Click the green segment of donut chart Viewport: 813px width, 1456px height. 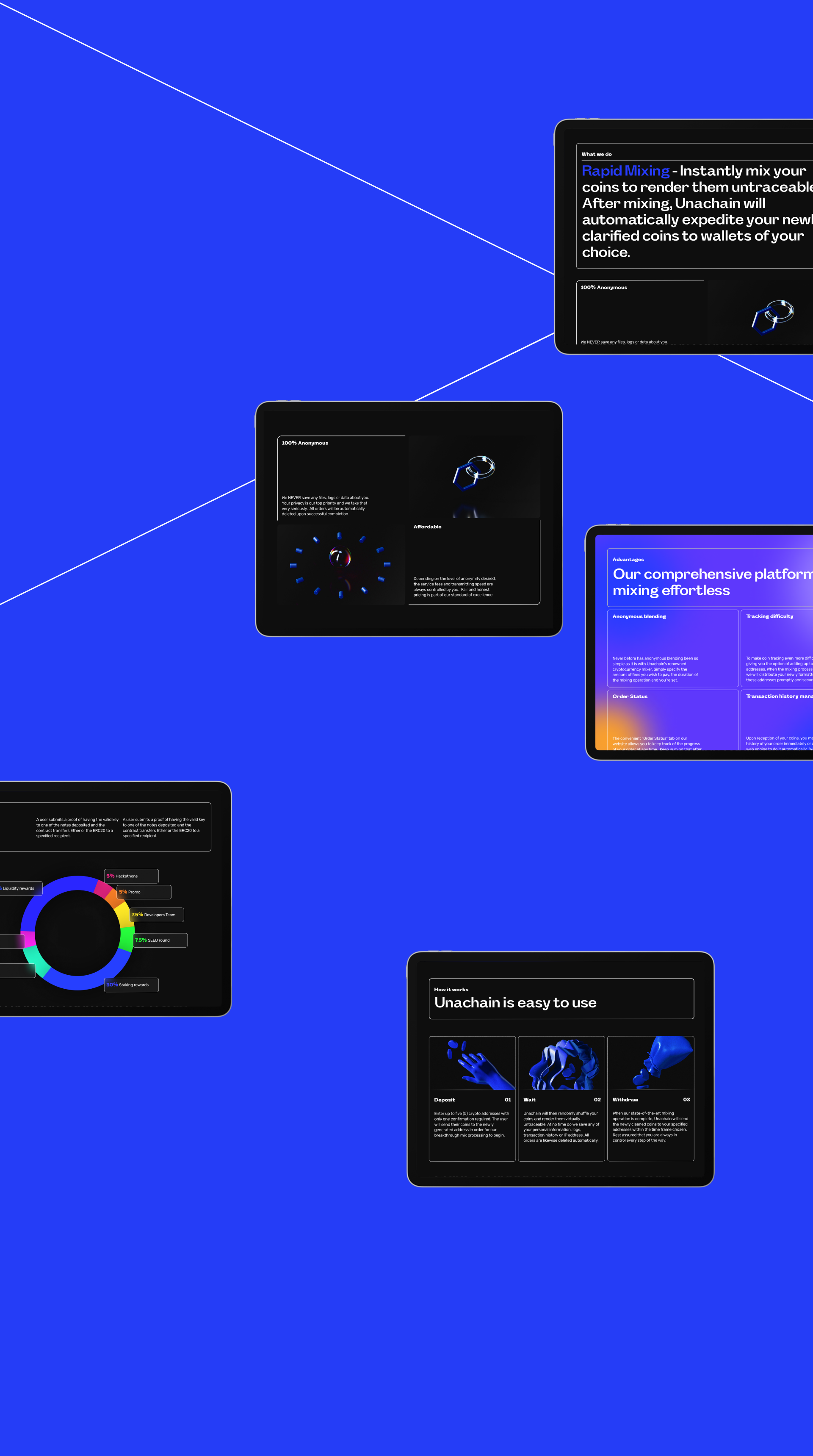[127, 939]
